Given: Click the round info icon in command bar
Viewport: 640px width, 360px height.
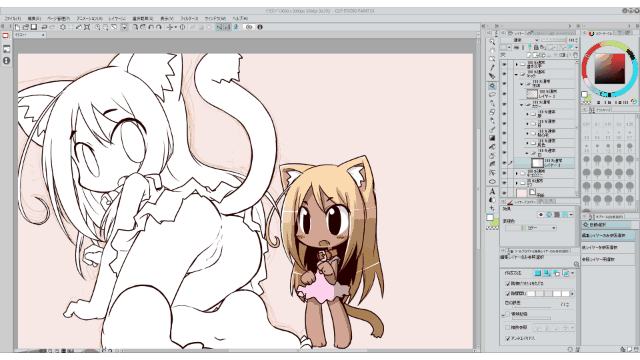Looking at the screenshot, I should (260, 27).
